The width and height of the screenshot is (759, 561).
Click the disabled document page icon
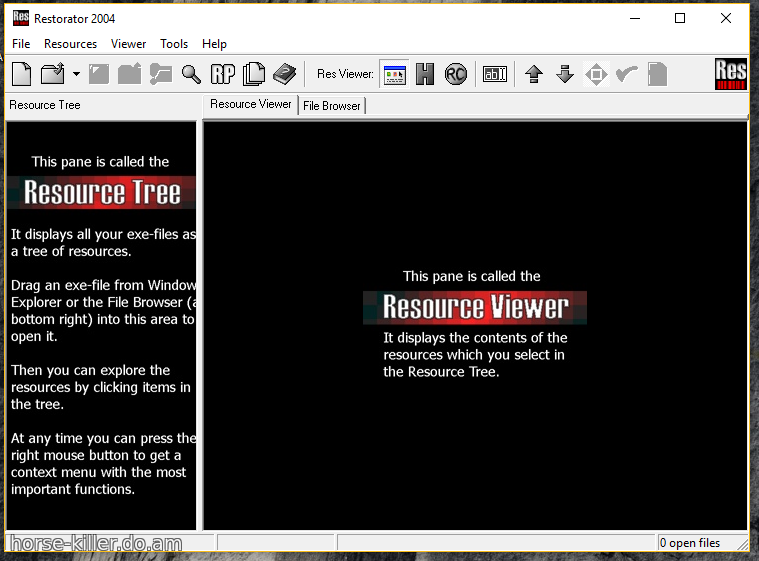pyautogui.click(x=657, y=74)
